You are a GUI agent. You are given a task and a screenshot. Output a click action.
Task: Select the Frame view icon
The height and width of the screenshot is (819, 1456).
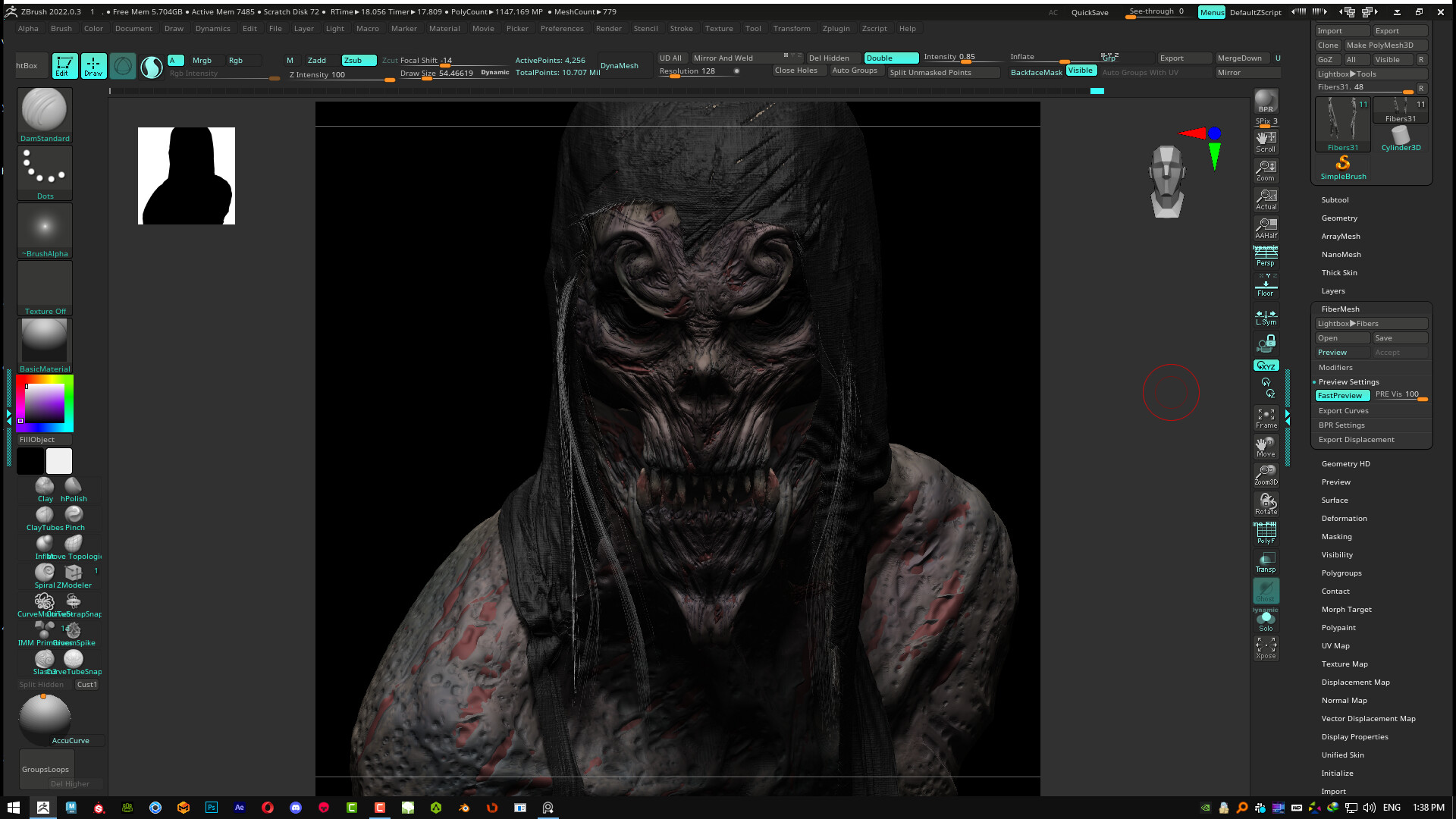tap(1266, 418)
